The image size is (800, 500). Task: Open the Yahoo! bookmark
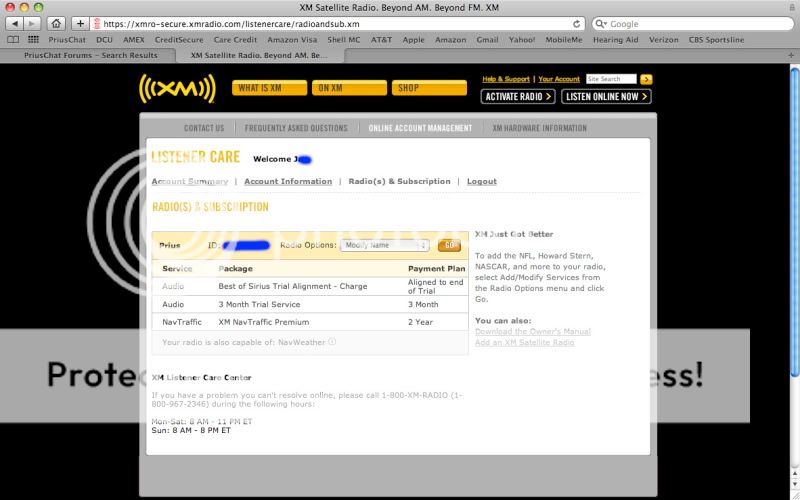click(x=522, y=39)
